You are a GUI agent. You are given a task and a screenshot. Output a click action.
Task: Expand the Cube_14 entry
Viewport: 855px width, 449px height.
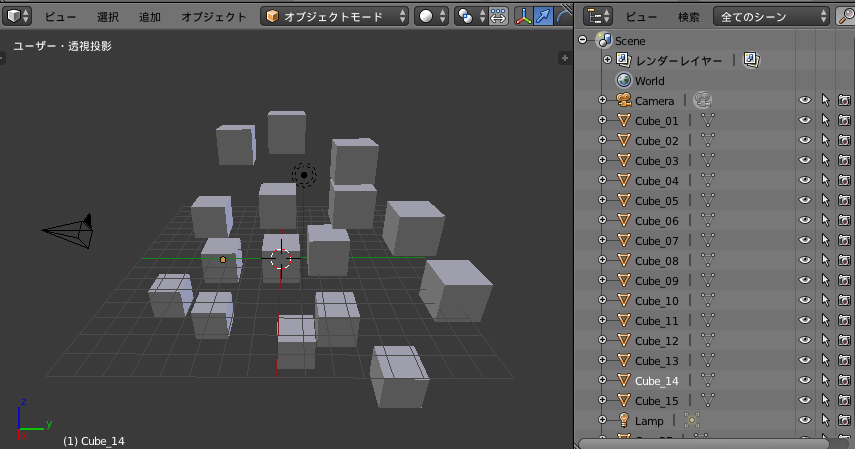pyautogui.click(x=602, y=380)
